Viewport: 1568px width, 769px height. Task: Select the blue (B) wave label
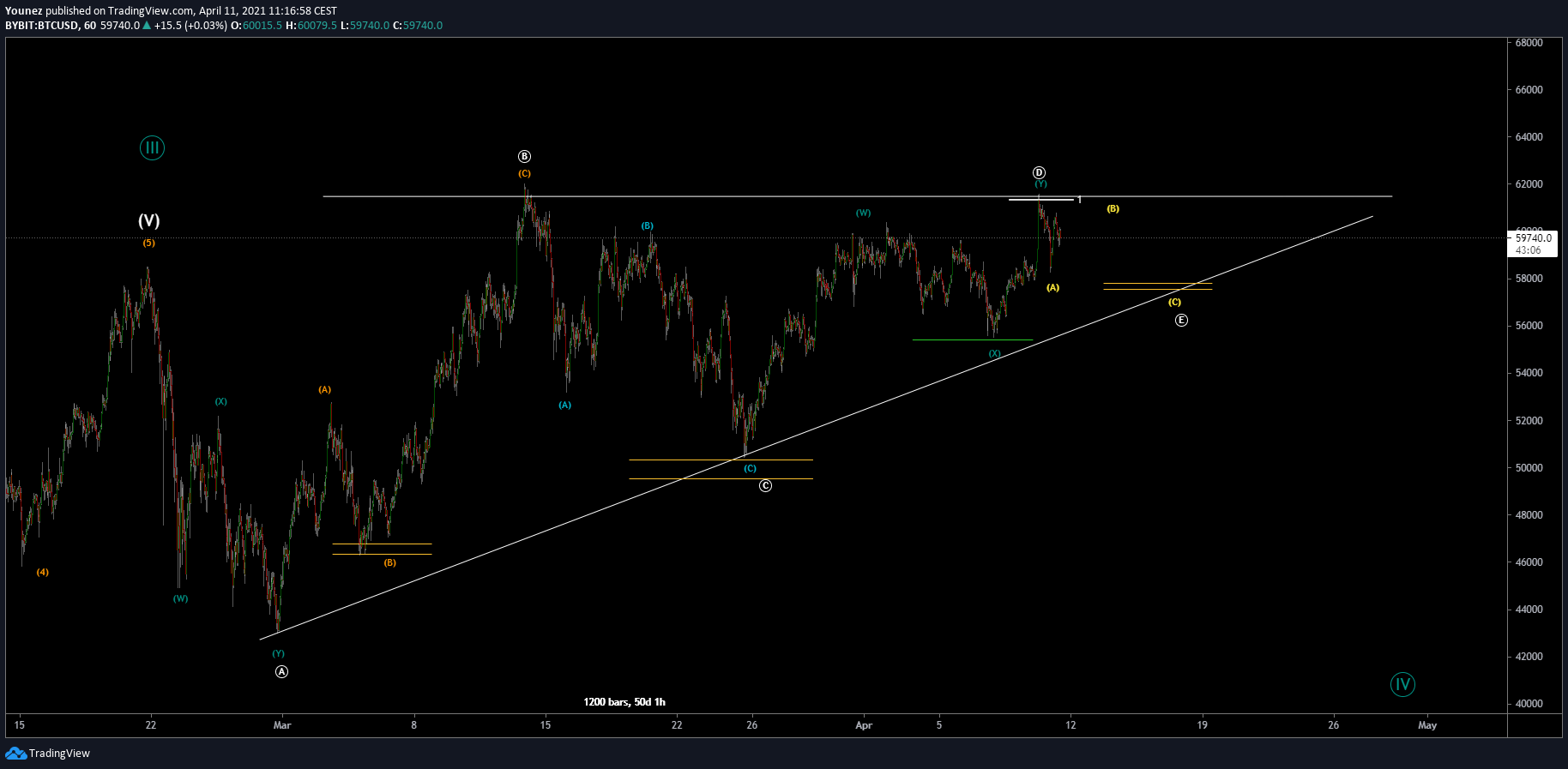coord(648,226)
